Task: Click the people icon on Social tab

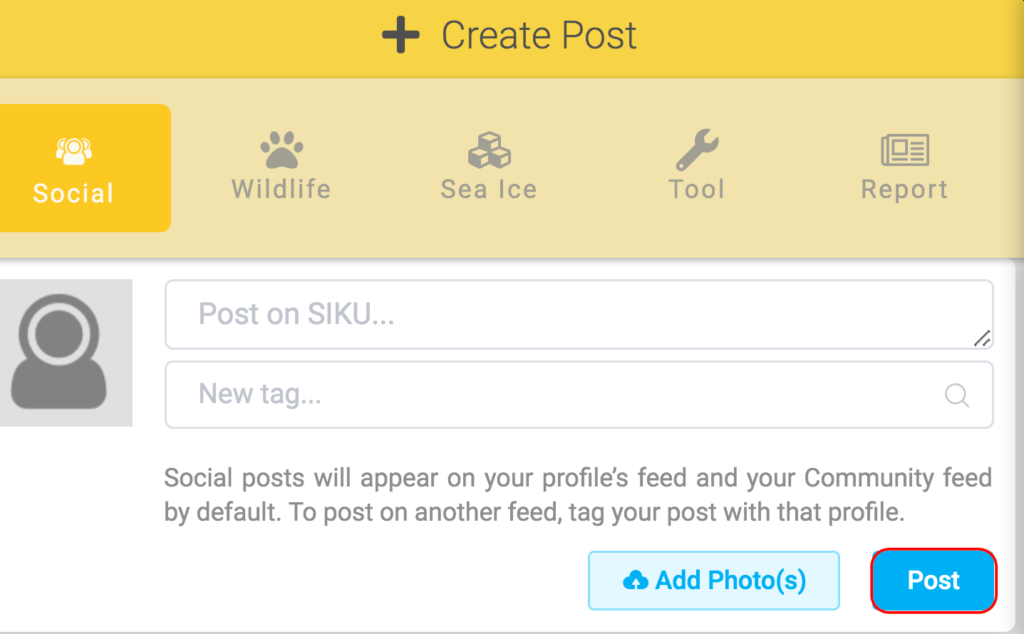Action: (73, 151)
